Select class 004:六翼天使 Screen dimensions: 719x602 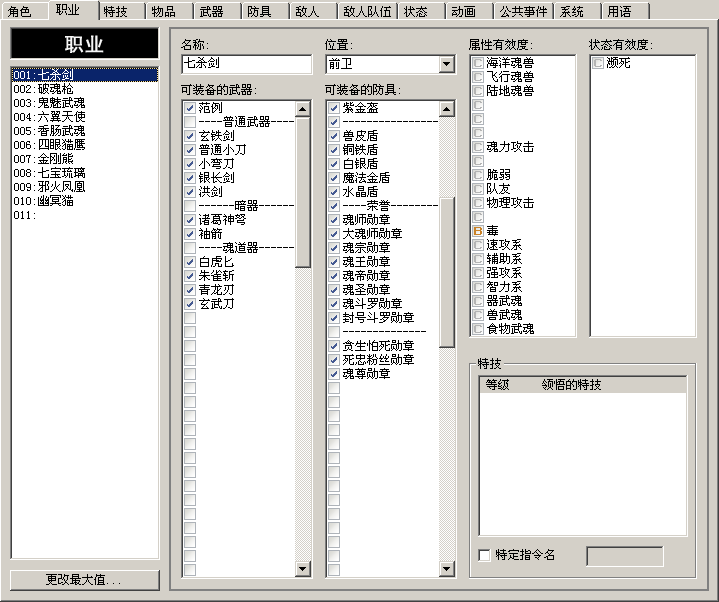(x=85, y=117)
